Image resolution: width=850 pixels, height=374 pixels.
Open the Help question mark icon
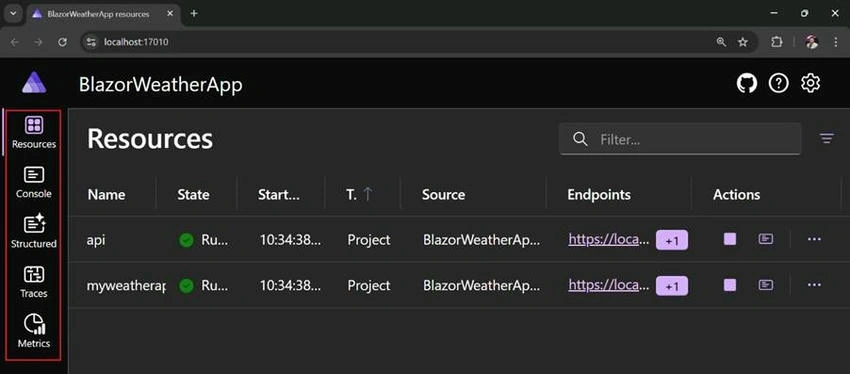pos(778,83)
